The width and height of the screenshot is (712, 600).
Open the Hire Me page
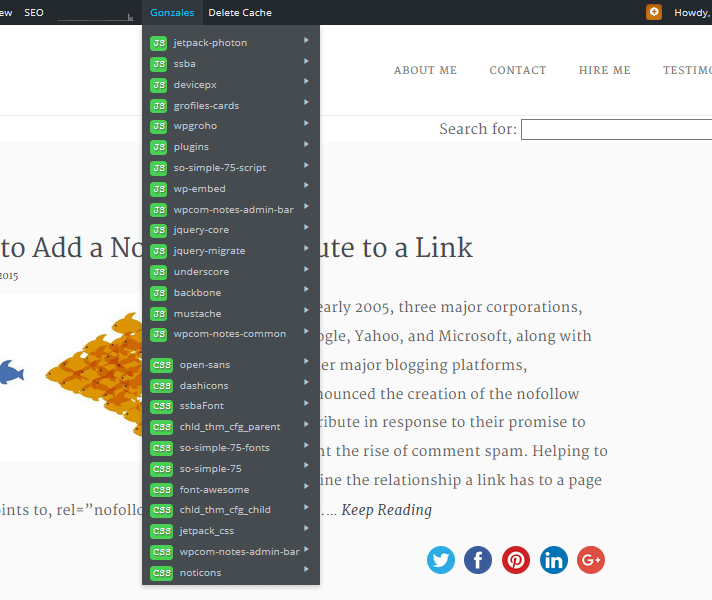pyautogui.click(x=604, y=70)
